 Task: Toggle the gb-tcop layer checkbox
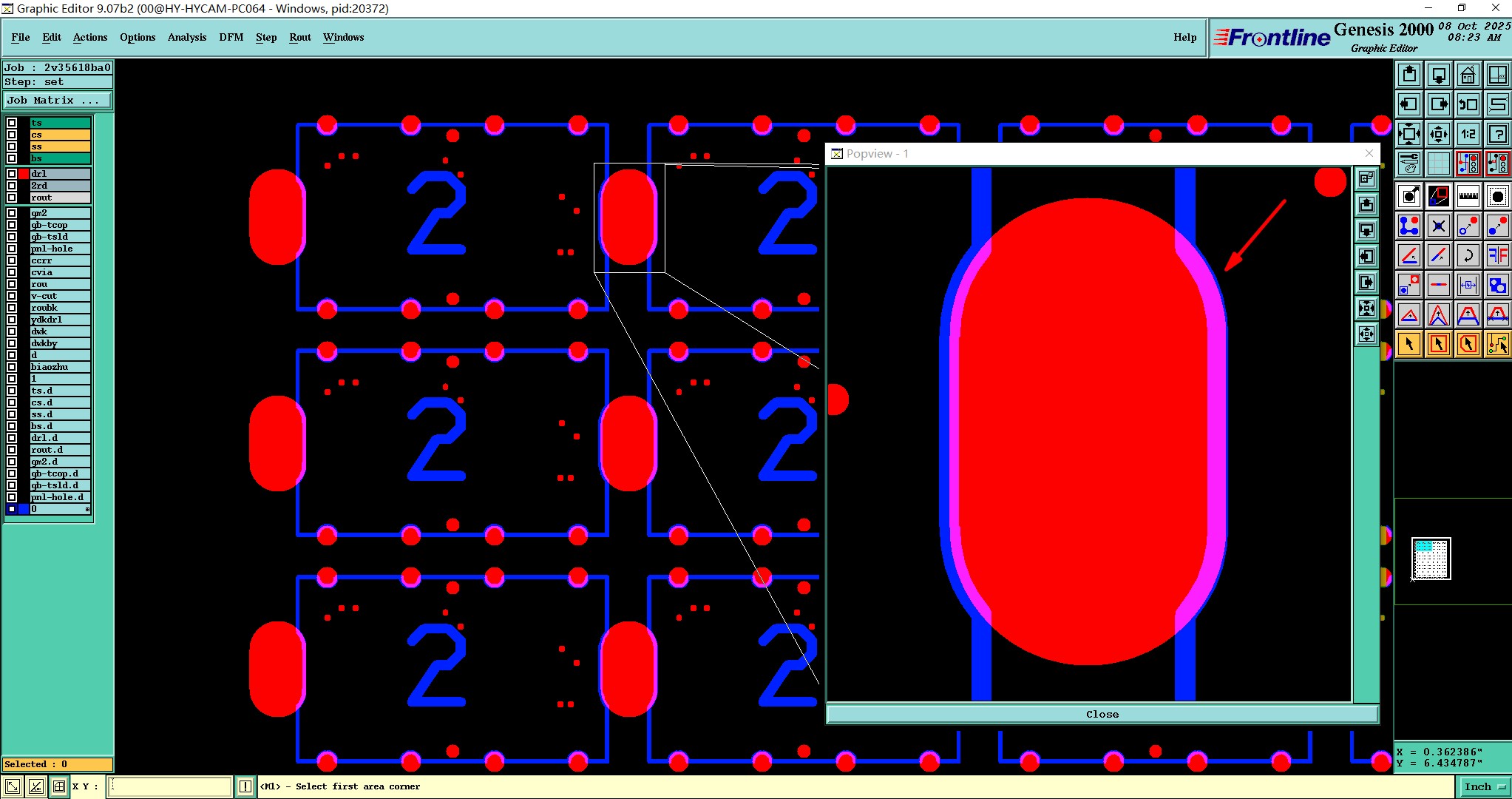[12, 225]
